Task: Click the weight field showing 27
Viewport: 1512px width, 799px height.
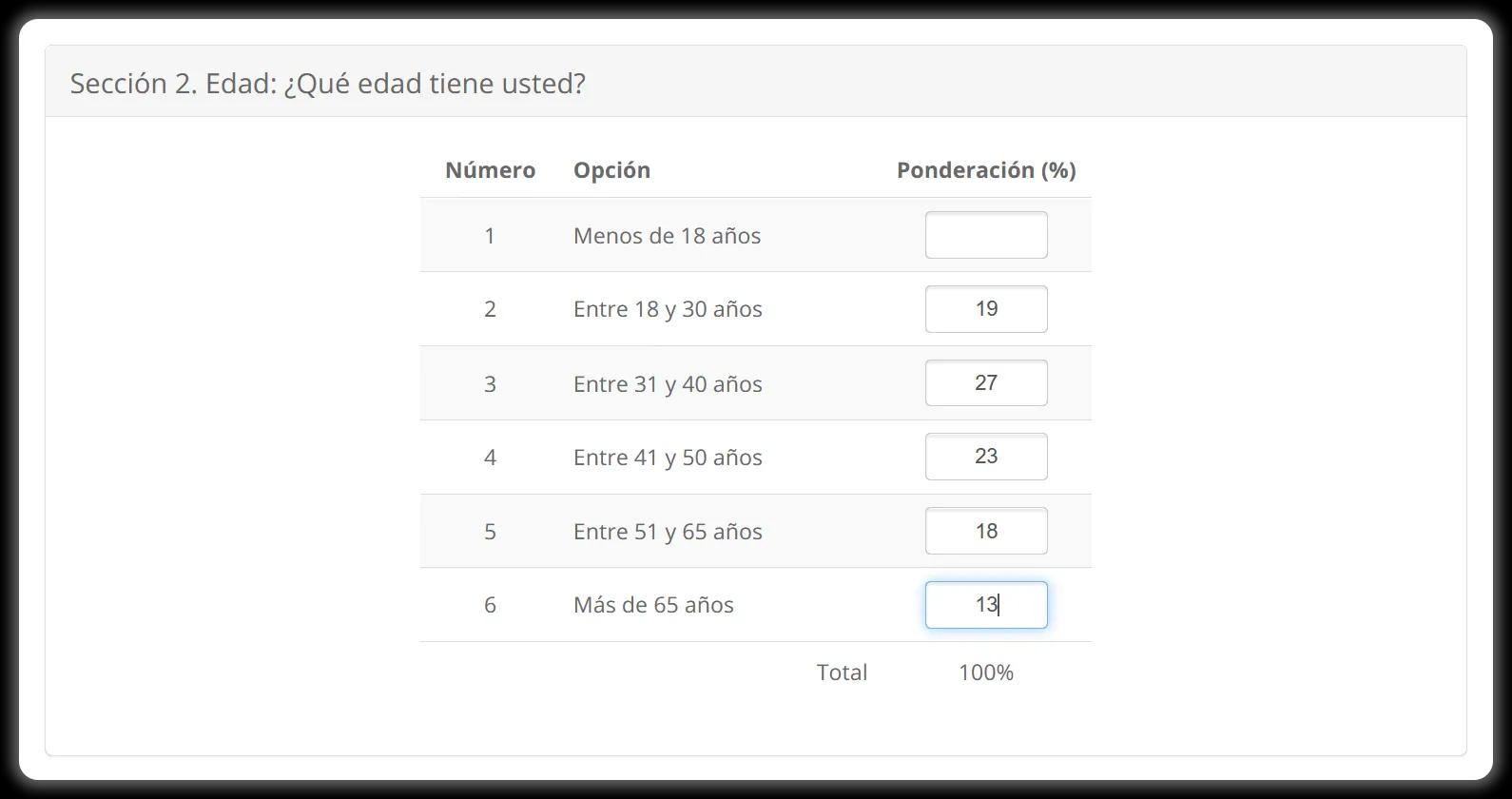Action: click(x=985, y=382)
